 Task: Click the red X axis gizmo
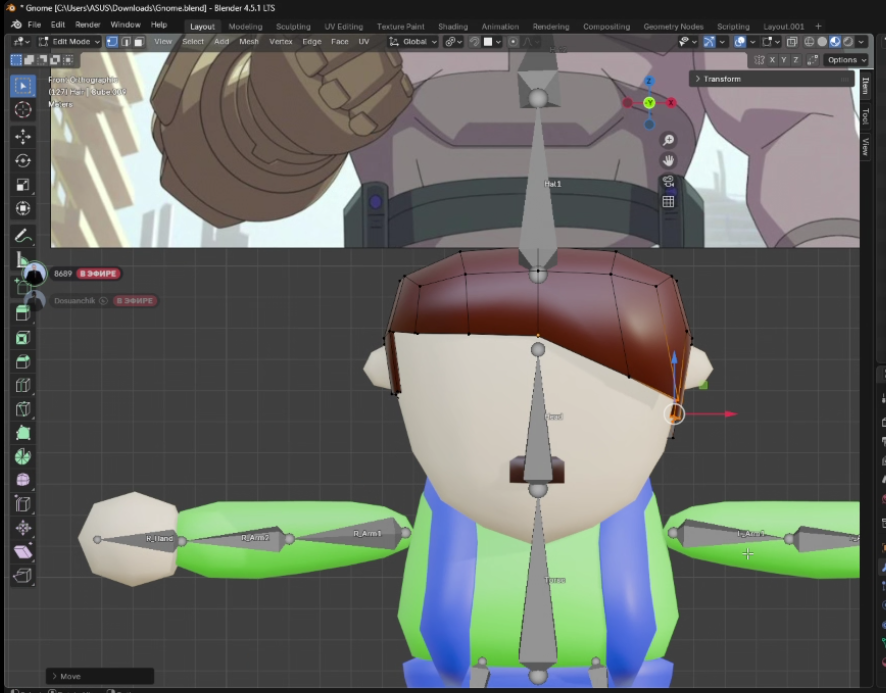point(671,102)
